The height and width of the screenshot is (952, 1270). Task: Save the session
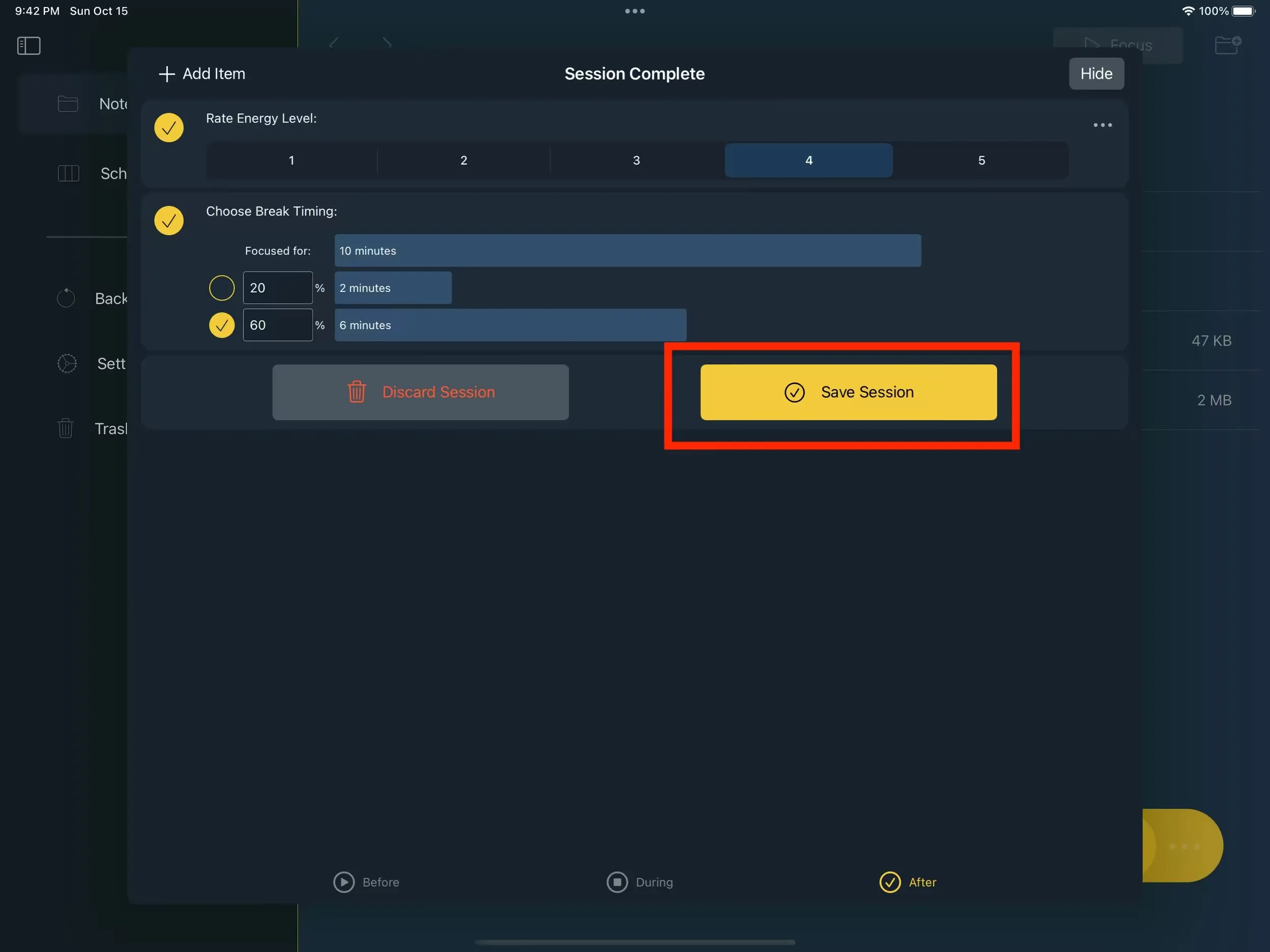coord(848,392)
